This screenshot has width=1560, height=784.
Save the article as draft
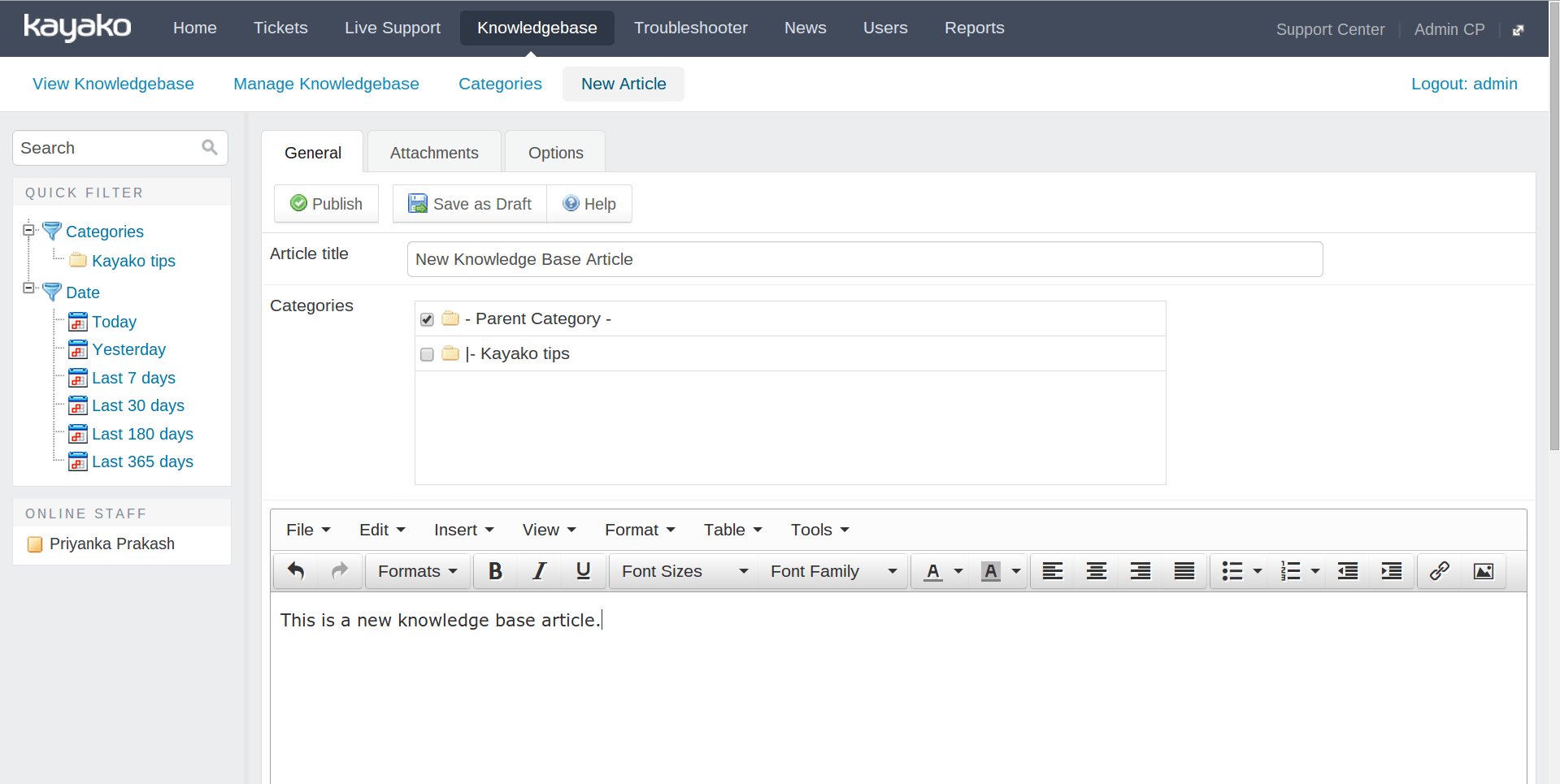click(470, 204)
